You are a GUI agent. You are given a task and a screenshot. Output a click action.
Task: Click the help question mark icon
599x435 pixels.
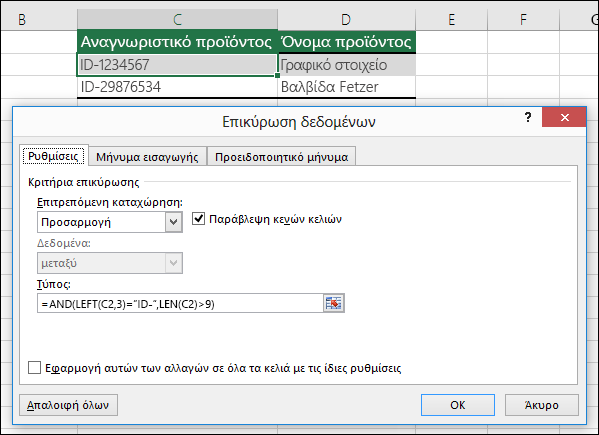(528, 117)
